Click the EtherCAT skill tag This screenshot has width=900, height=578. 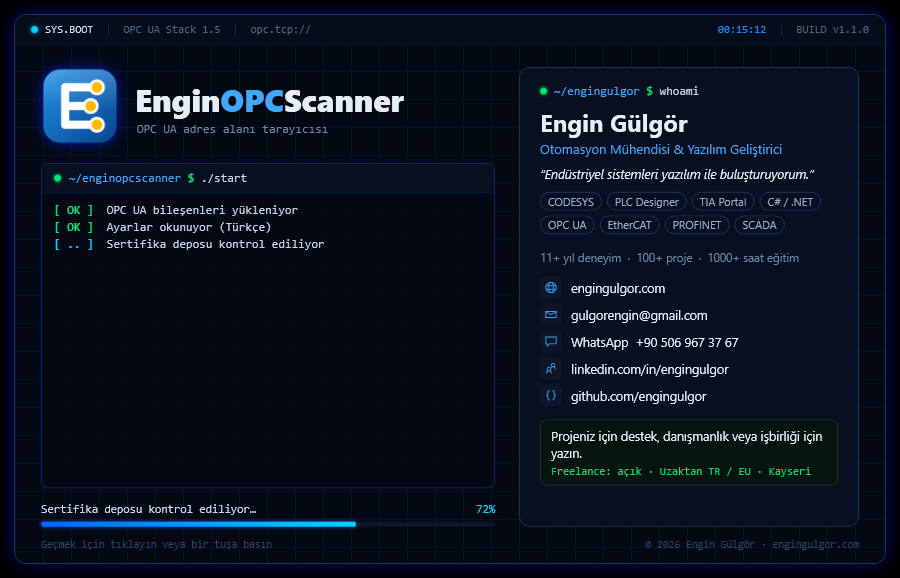click(629, 224)
